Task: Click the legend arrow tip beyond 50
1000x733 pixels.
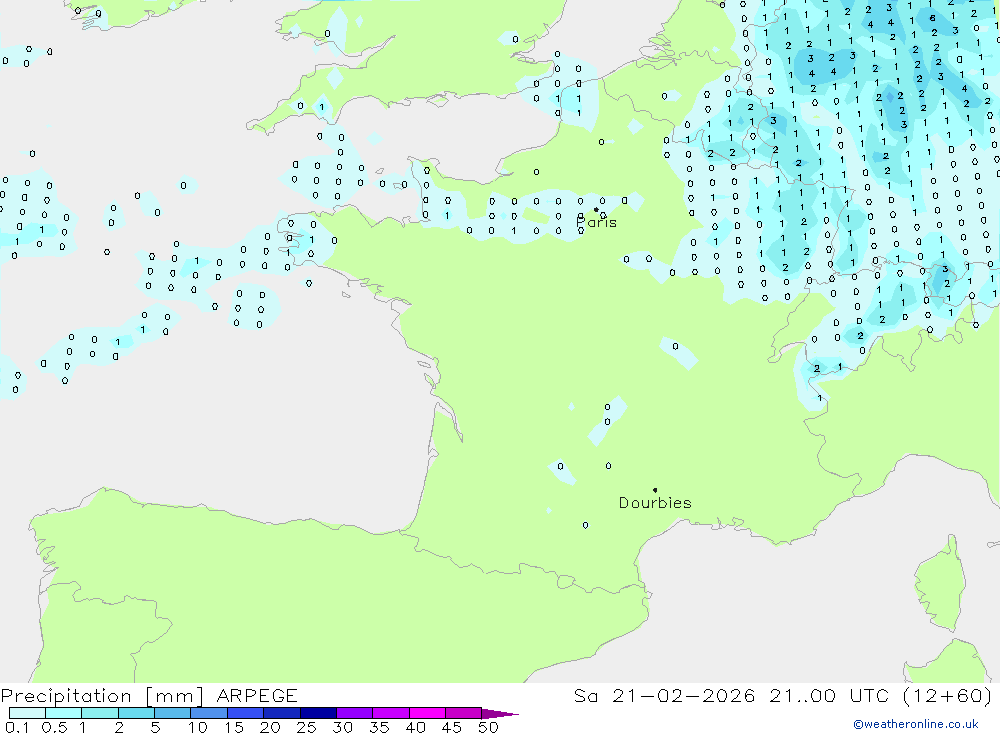Action: pyautogui.click(x=500, y=713)
